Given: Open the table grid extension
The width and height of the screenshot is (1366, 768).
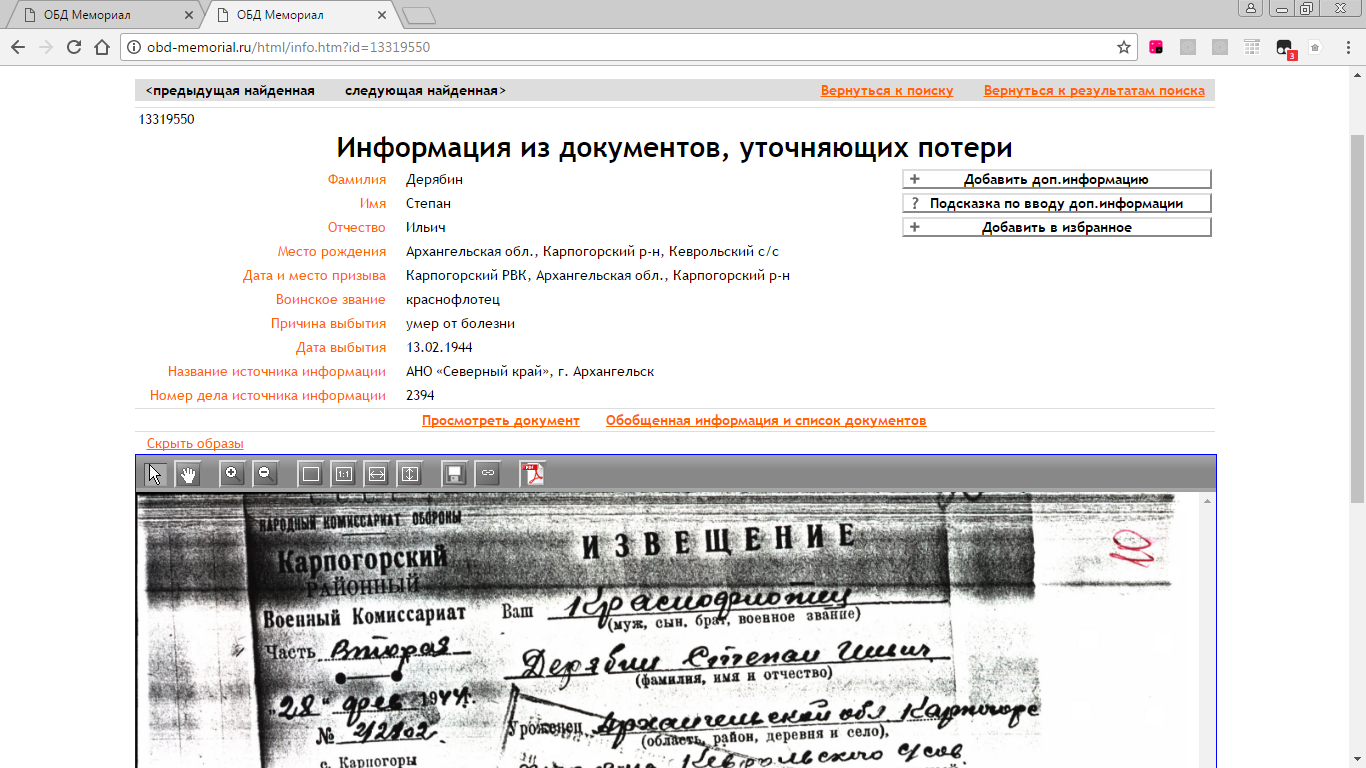Looking at the screenshot, I should pyautogui.click(x=1252, y=47).
